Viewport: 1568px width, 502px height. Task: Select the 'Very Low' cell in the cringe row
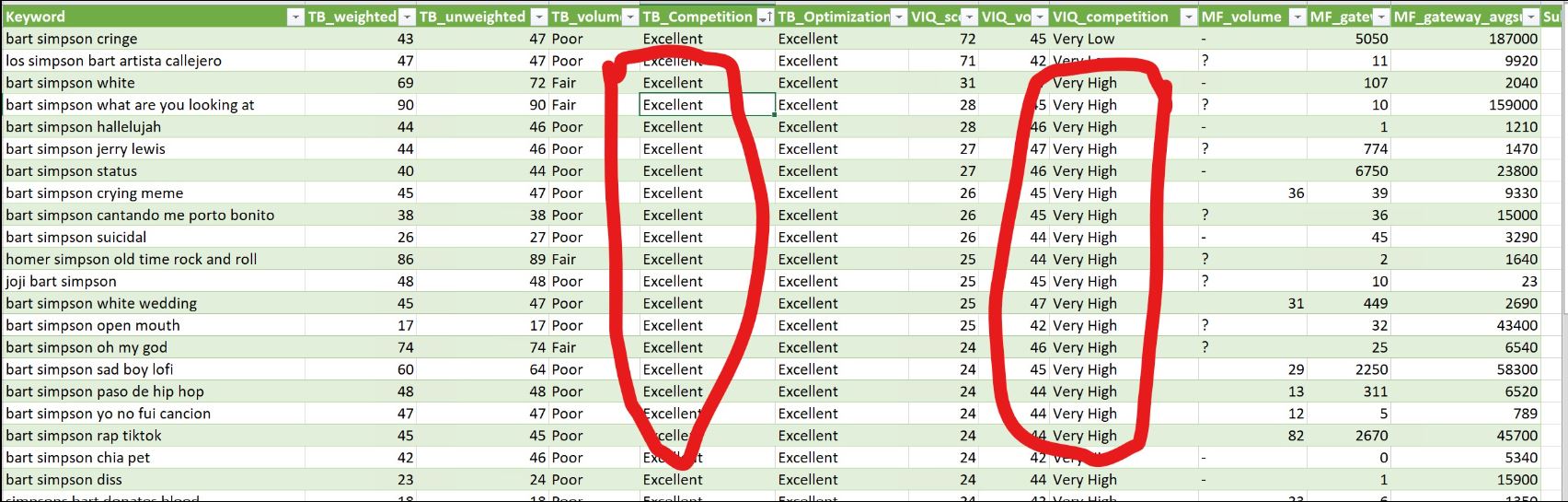click(x=1124, y=39)
